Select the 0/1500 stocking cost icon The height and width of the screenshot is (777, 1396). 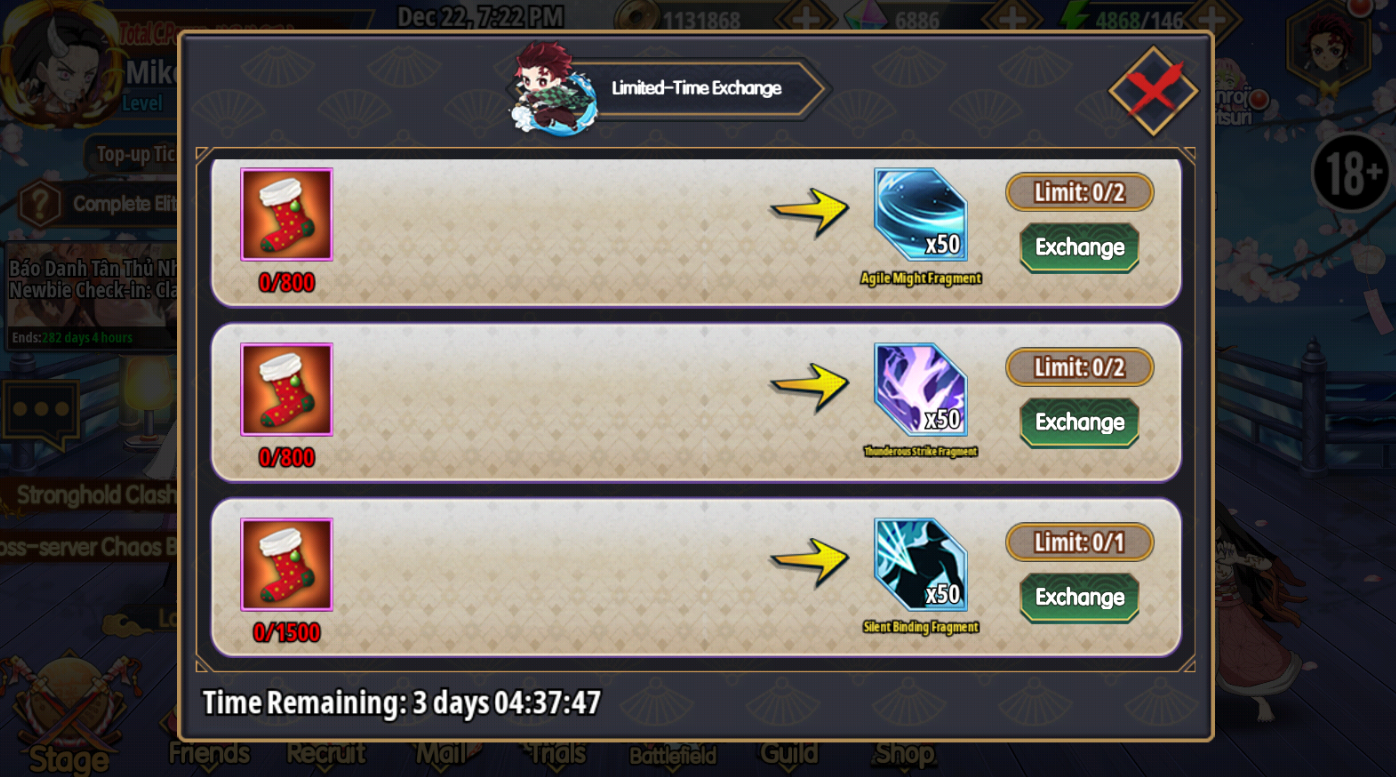pos(286,565)
